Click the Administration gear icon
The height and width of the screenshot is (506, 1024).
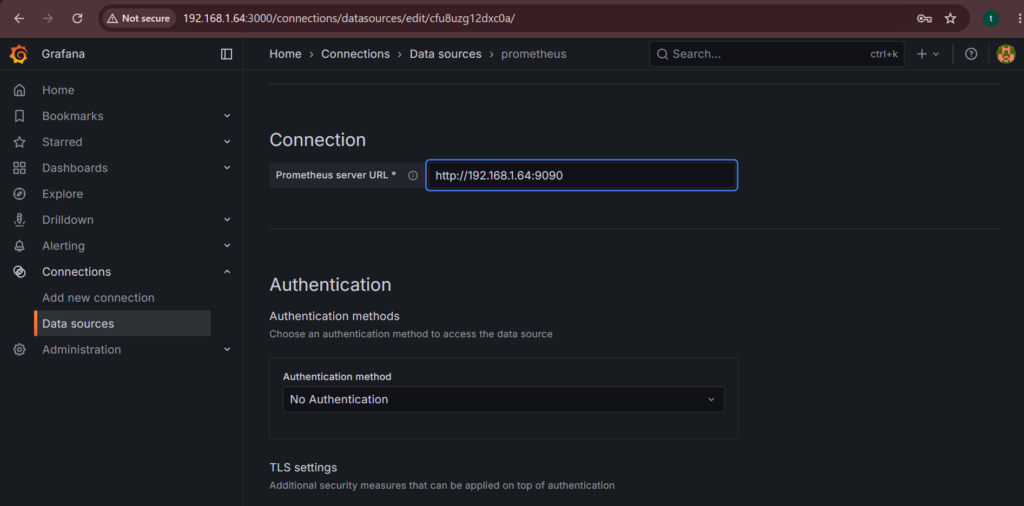[x=20, y=350]
